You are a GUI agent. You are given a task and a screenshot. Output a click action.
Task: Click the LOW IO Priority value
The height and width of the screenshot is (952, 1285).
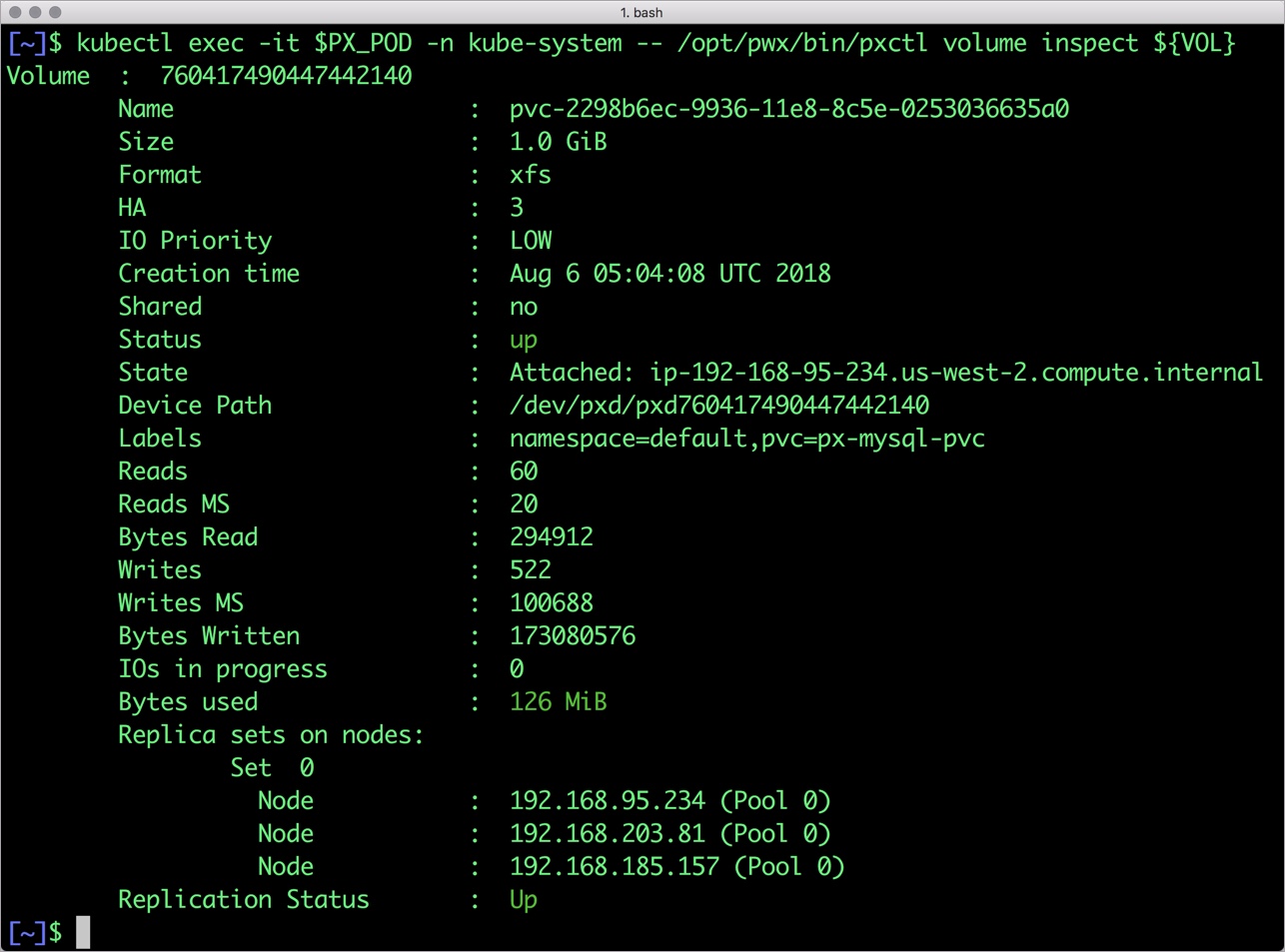tap(531, 241)
